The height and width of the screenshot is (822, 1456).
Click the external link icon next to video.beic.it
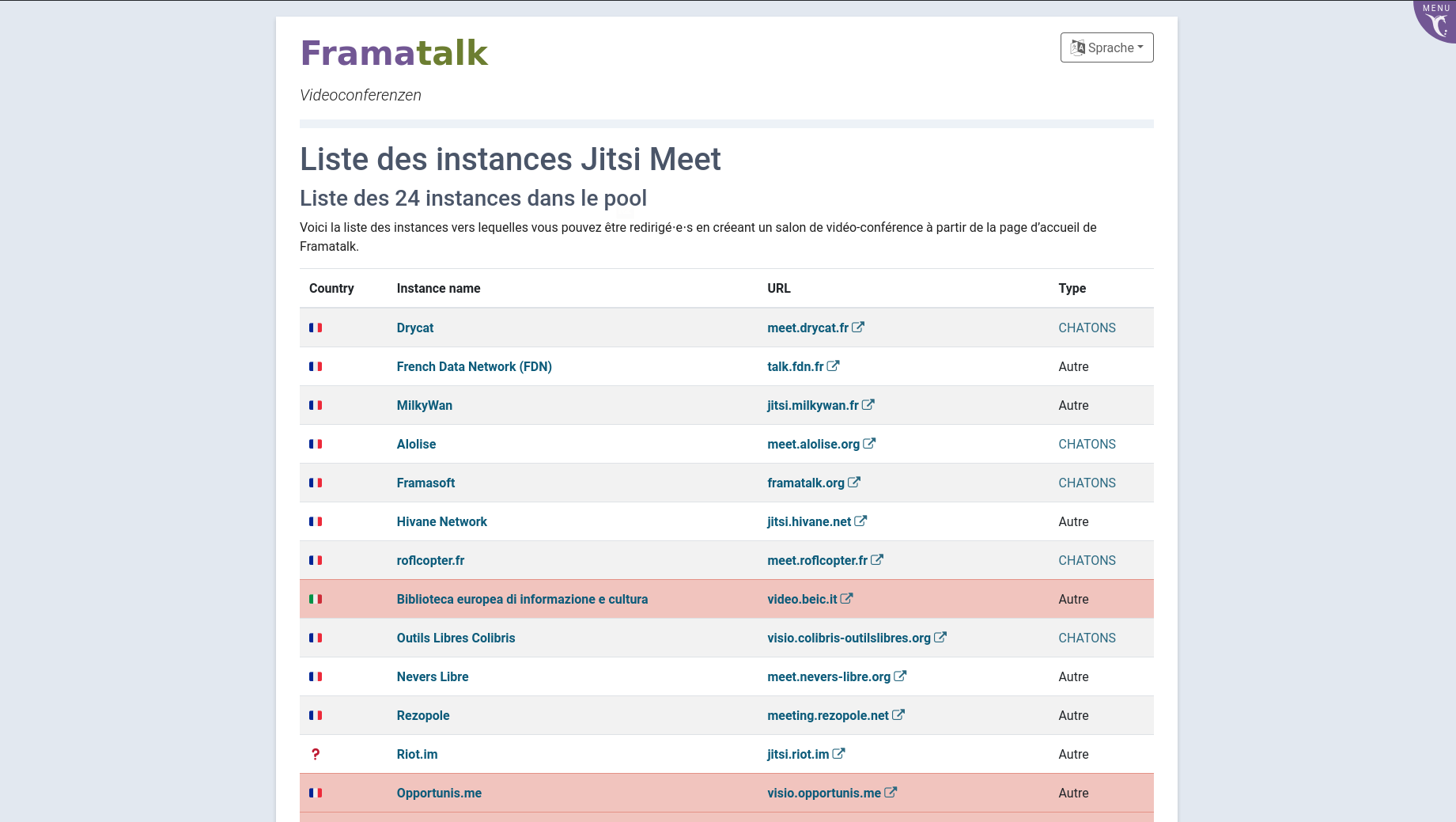click(x=846, y=598)
